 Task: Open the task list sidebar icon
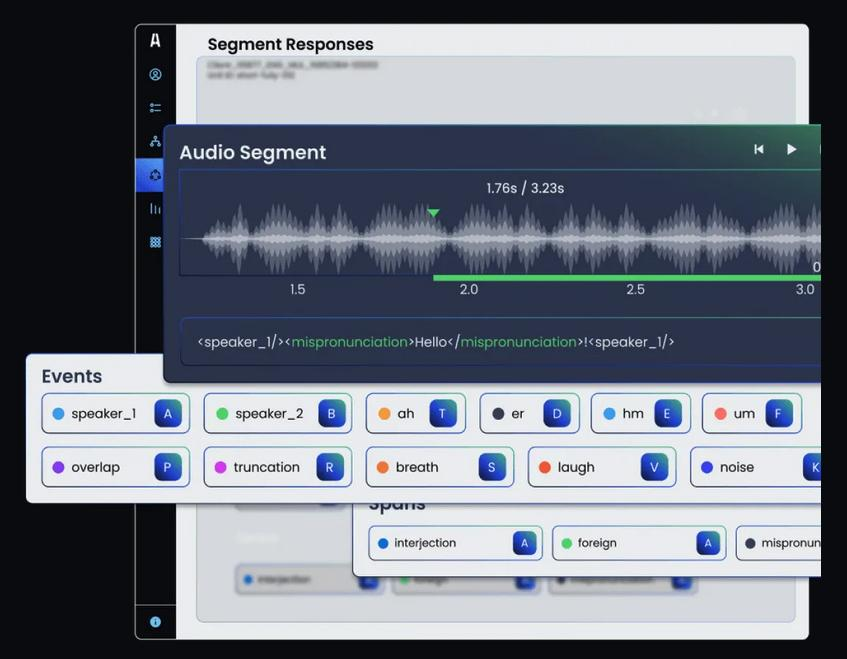click(155, 108)
